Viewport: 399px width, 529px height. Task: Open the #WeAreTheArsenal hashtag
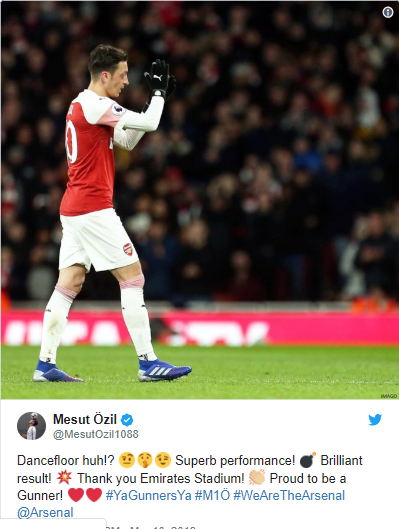(289, 495)
